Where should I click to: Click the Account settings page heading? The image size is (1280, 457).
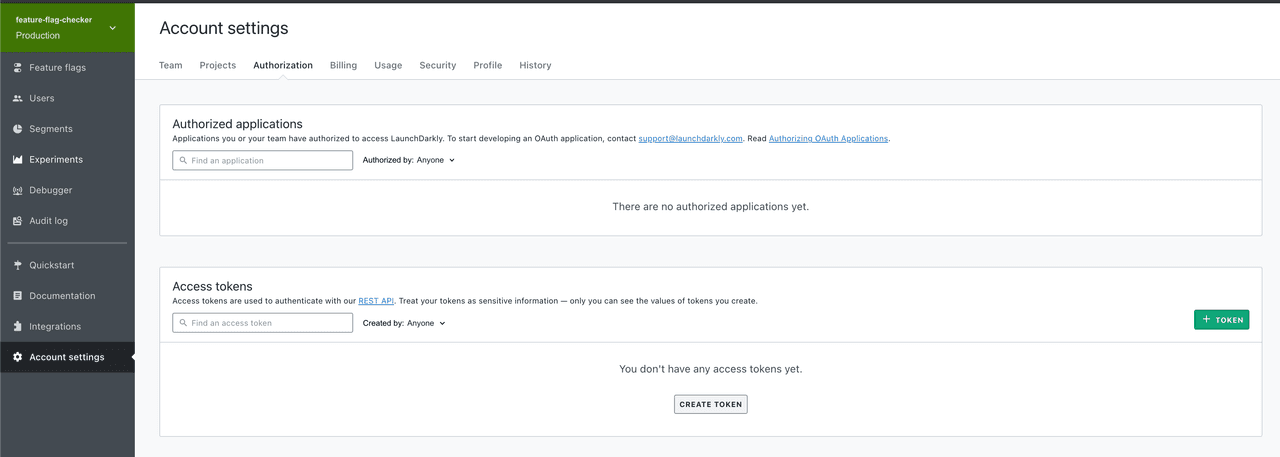pyautogui.click(x=224, y=28)
